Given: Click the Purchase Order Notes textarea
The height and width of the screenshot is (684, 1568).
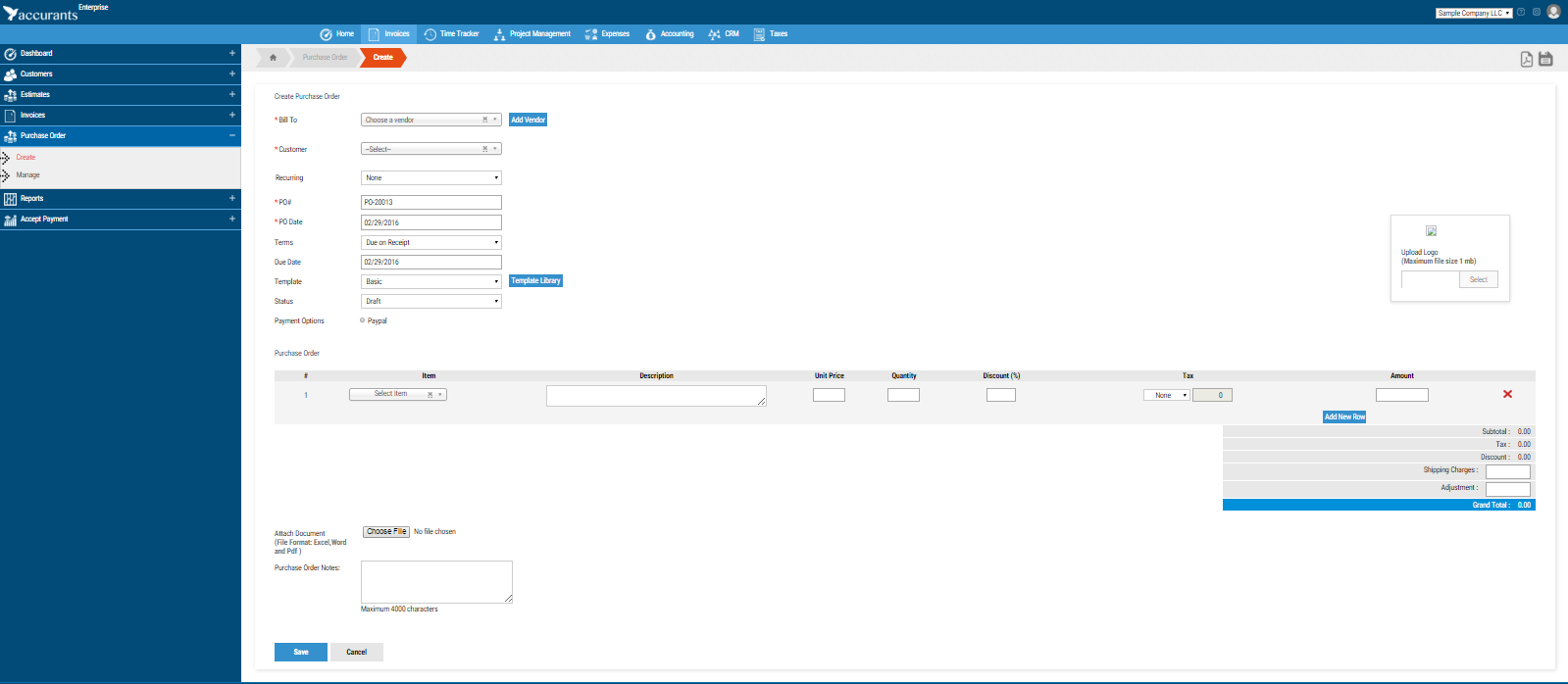Looking at the screenshot, I should [436, 582].
